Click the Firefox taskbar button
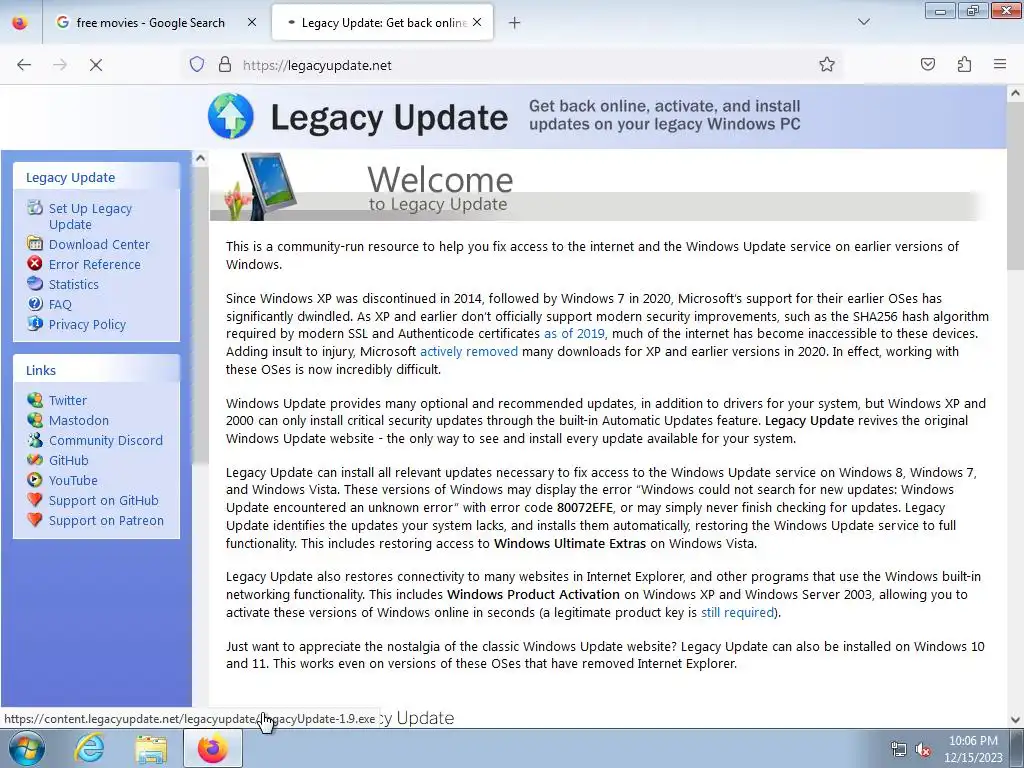Viewport: 1024px width, 768px height. pyautogui.click(x=213, y=748)
